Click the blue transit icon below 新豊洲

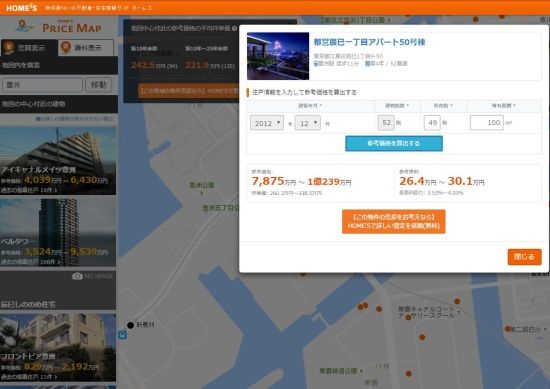pos(122,335)
